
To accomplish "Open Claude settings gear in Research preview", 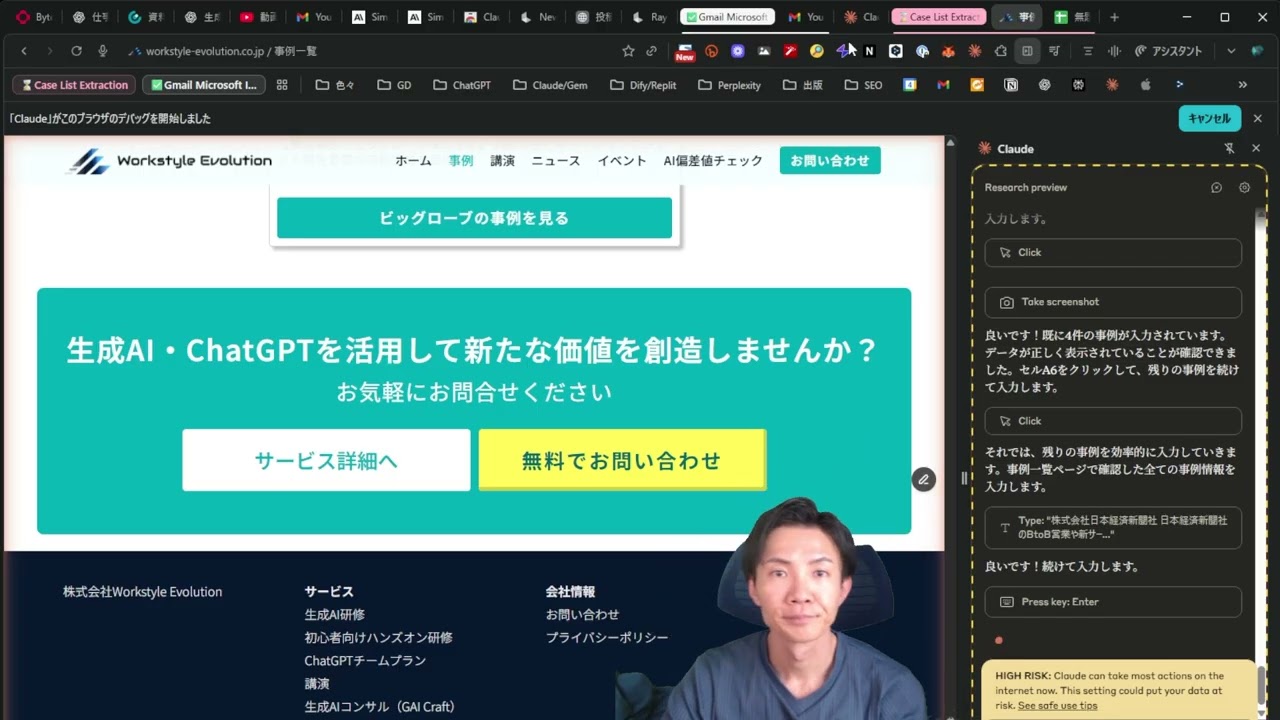I will tap(1245, 188).
